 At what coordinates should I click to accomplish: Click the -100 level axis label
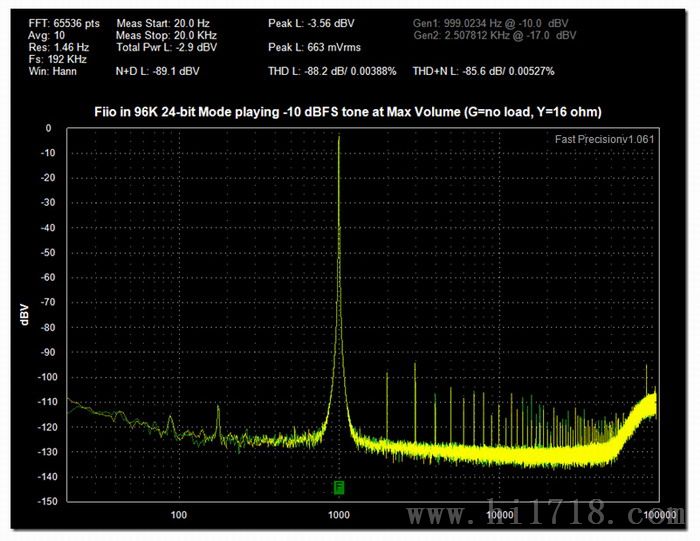(47, 377)
